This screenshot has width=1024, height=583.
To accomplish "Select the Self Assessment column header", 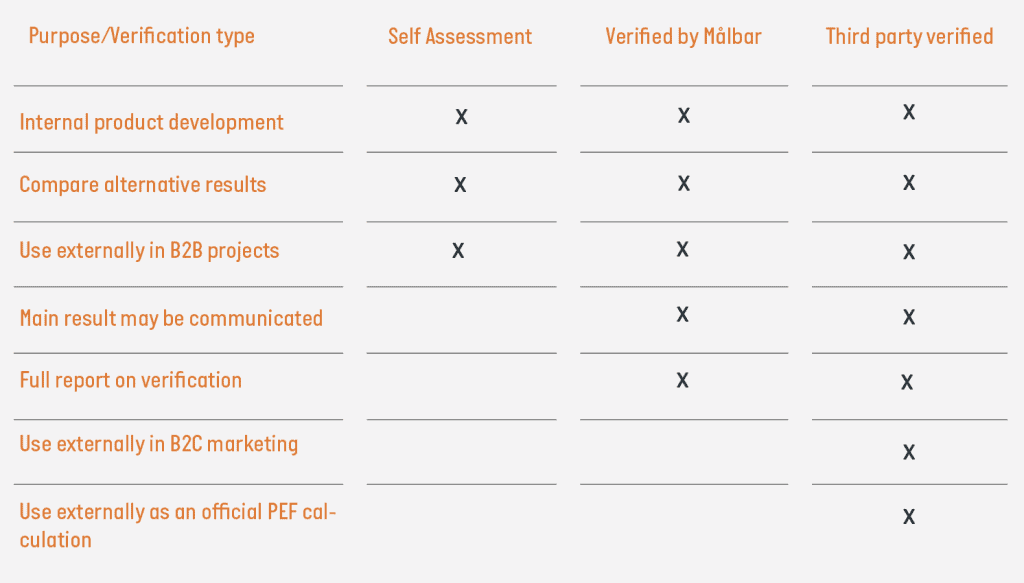I will [460, 38].
